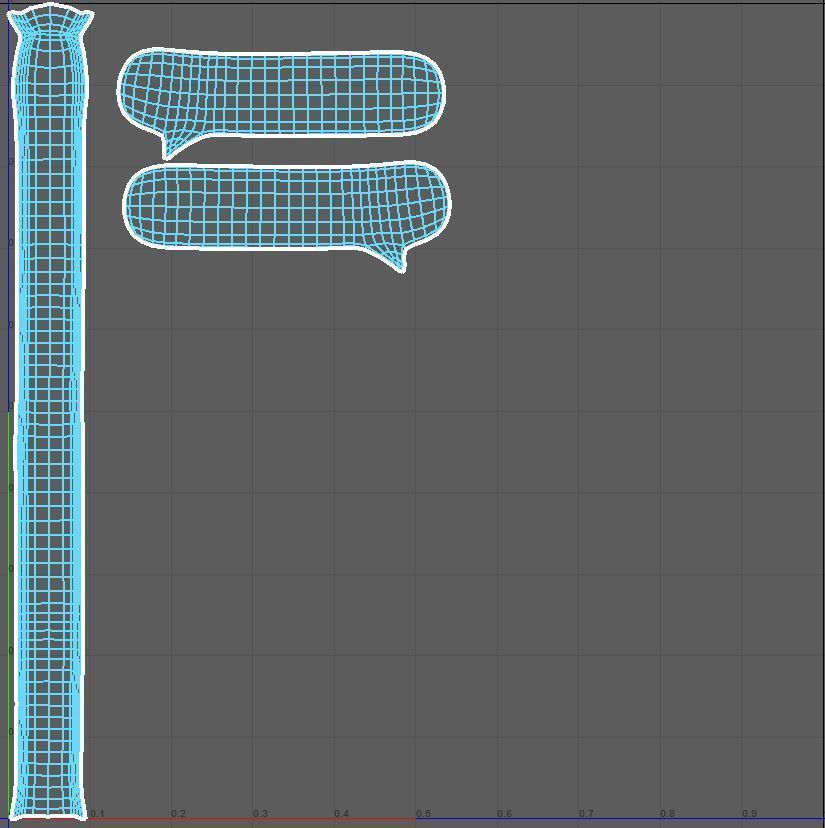Viewport: 825px width, 828px height.
Task: Click the 0.2 grid axis label
Action: [179, 813]
